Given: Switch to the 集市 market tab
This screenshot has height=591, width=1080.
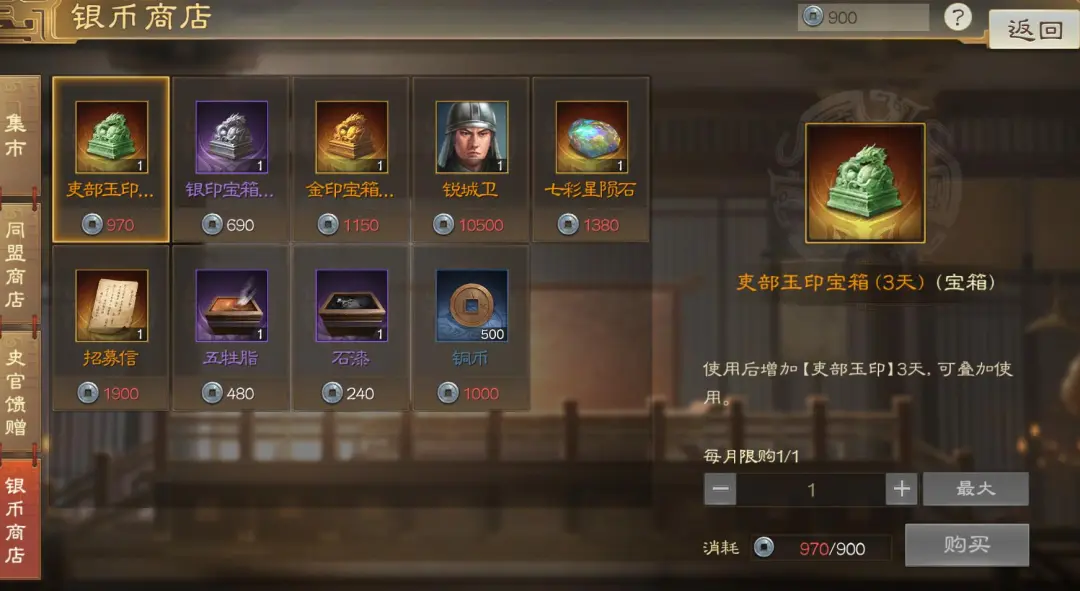Looking at the screenshot, I should point(19,135).
